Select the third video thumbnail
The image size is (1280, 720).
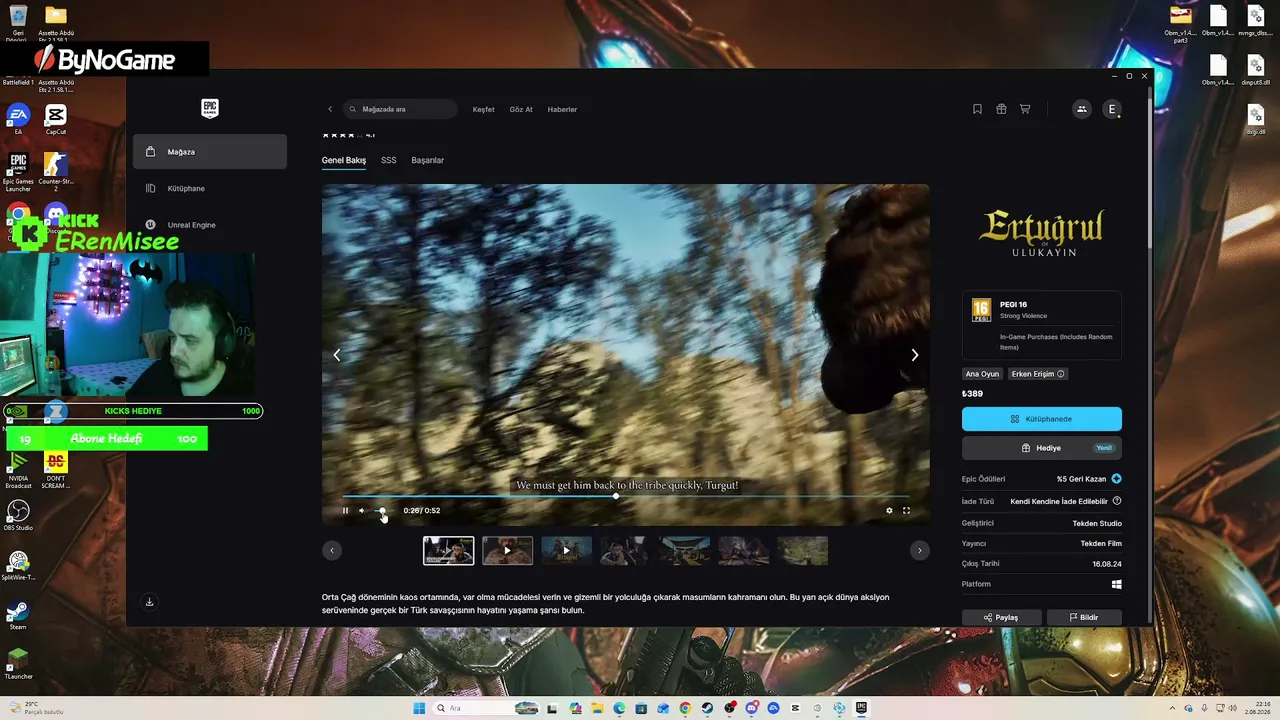pyautogui.click(x=566, y=550)
